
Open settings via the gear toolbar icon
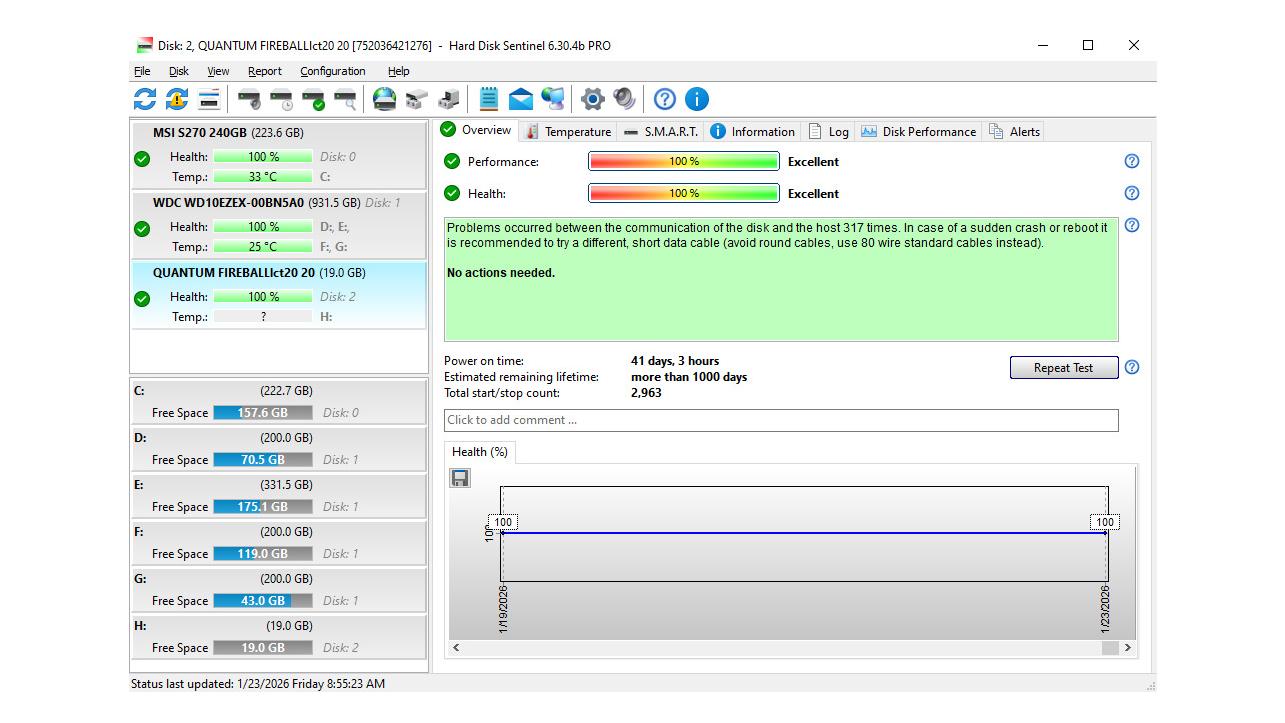point(593,99)
